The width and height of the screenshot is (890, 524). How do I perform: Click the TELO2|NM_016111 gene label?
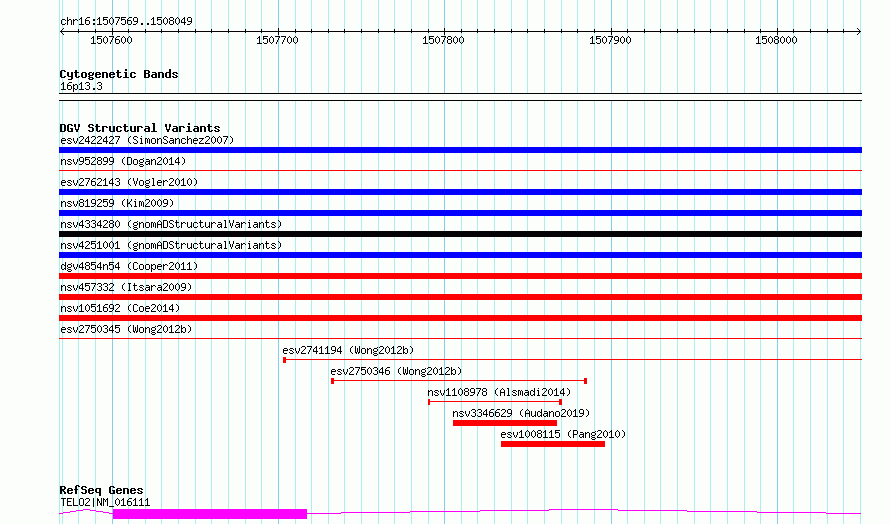[x=105, y=502]
